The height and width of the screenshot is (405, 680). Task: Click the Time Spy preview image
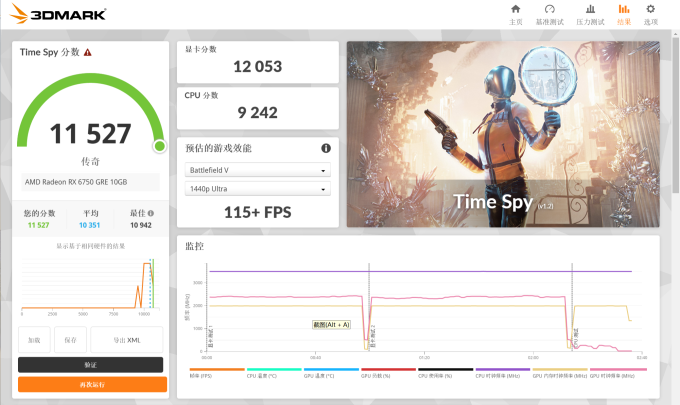(503, 134)
